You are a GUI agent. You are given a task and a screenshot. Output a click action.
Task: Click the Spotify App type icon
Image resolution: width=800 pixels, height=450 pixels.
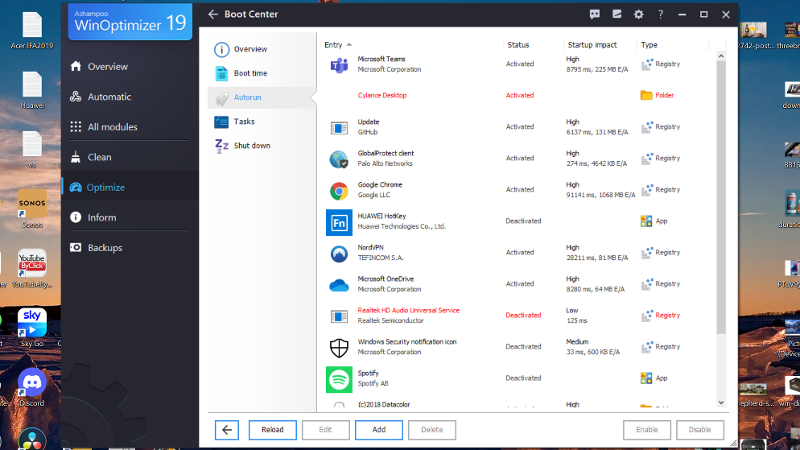click(x=646, y=378)
